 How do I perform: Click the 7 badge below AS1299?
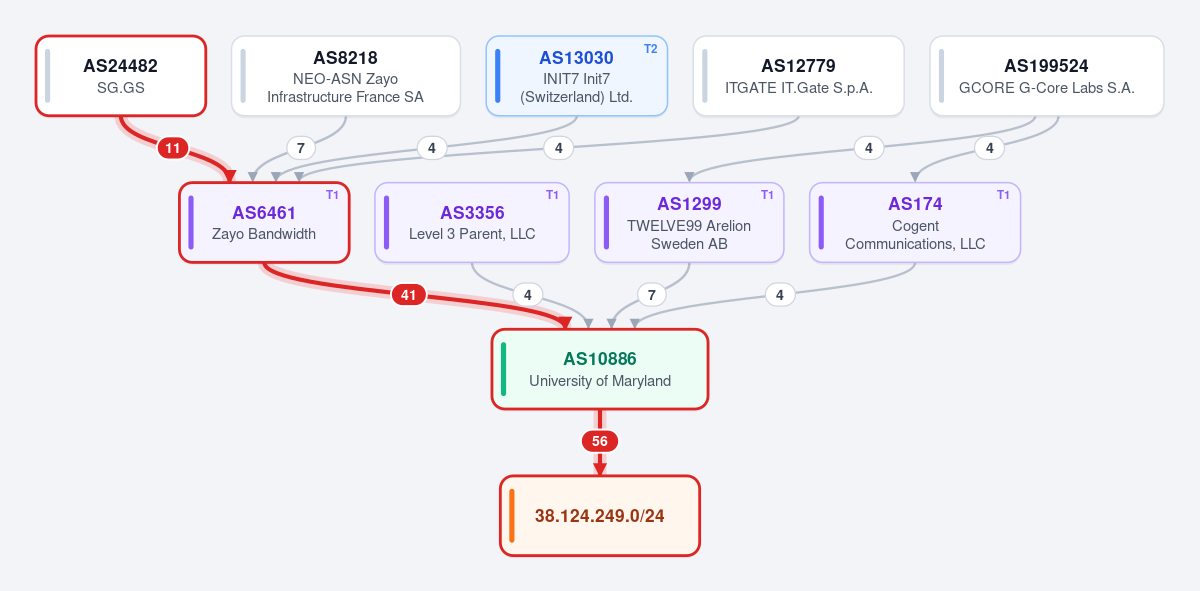pos(651,295)
